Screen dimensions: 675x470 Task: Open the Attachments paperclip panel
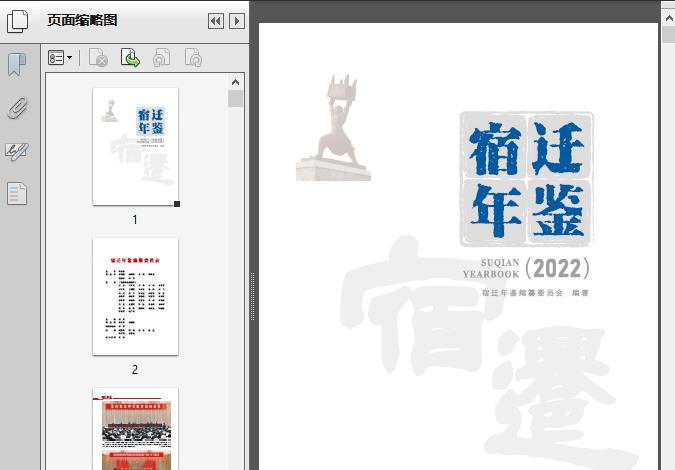(x=17, y=108)
